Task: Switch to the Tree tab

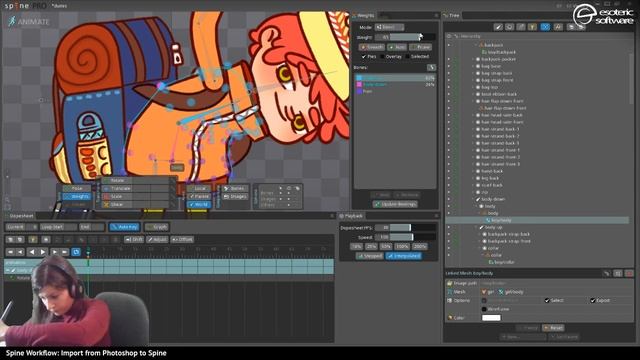Action: click(452, 16)
